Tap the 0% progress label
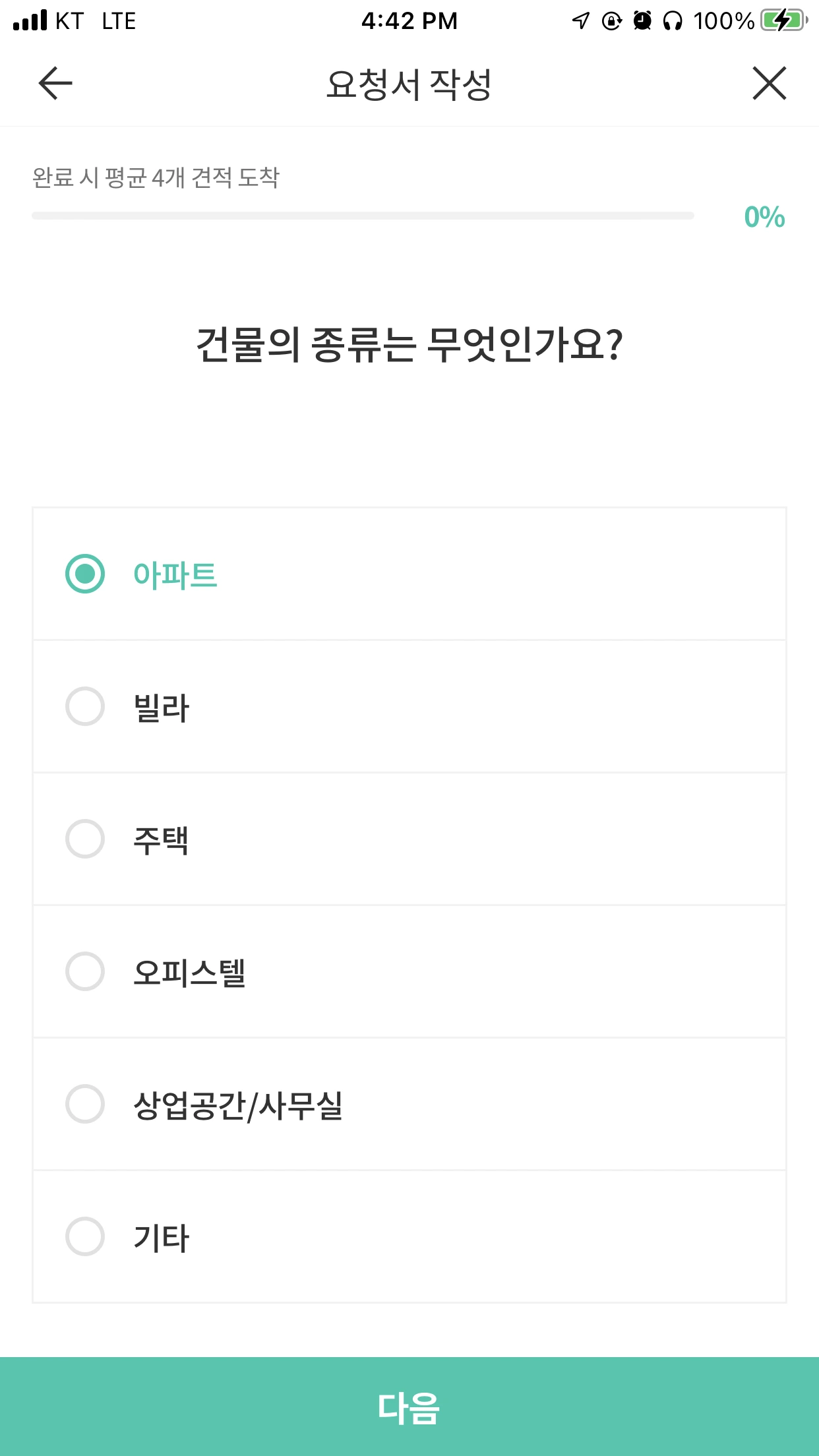This screenshot has height=1456, width=819. [764, 217]
